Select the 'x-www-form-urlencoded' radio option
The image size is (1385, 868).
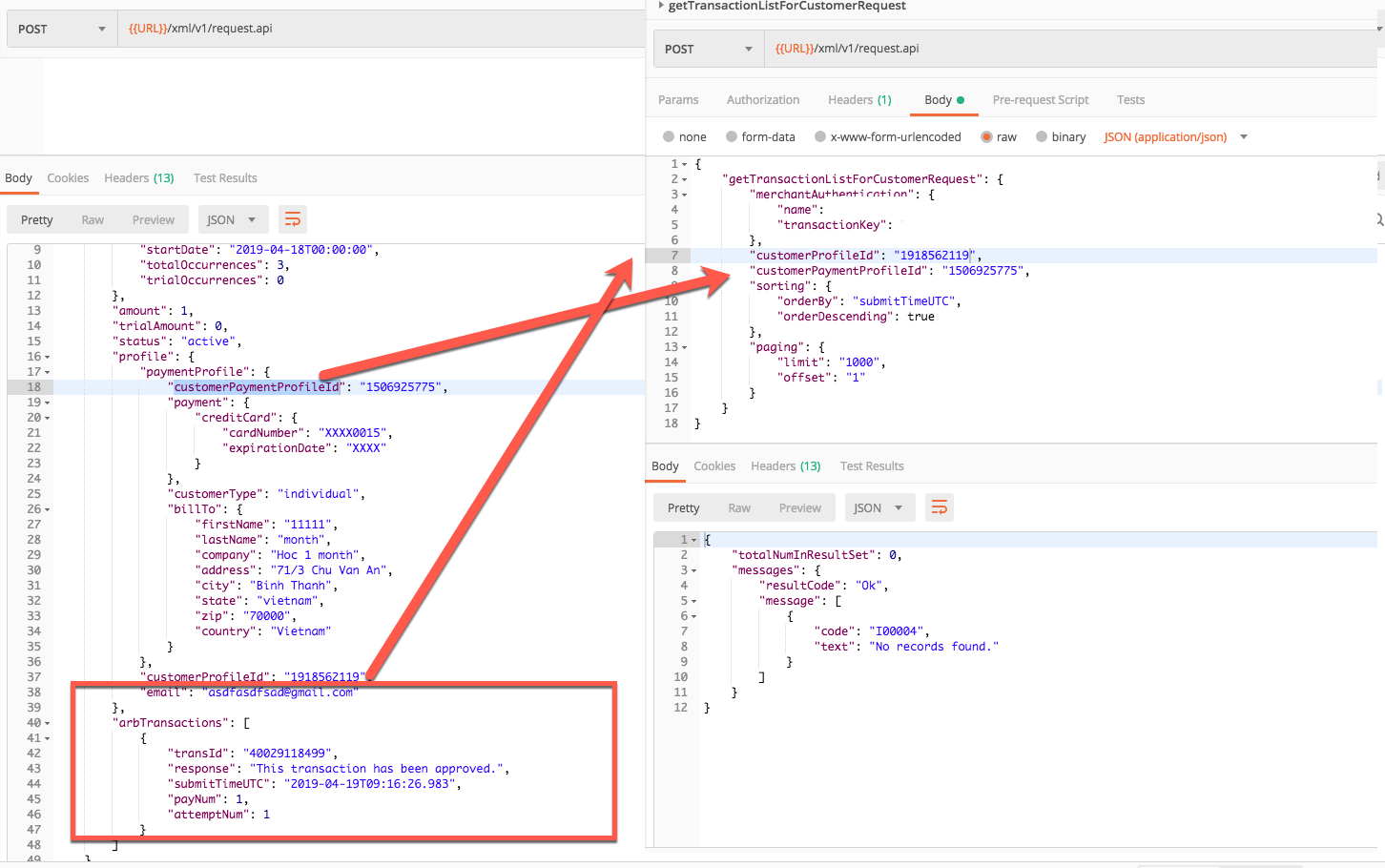pos(820,137)
